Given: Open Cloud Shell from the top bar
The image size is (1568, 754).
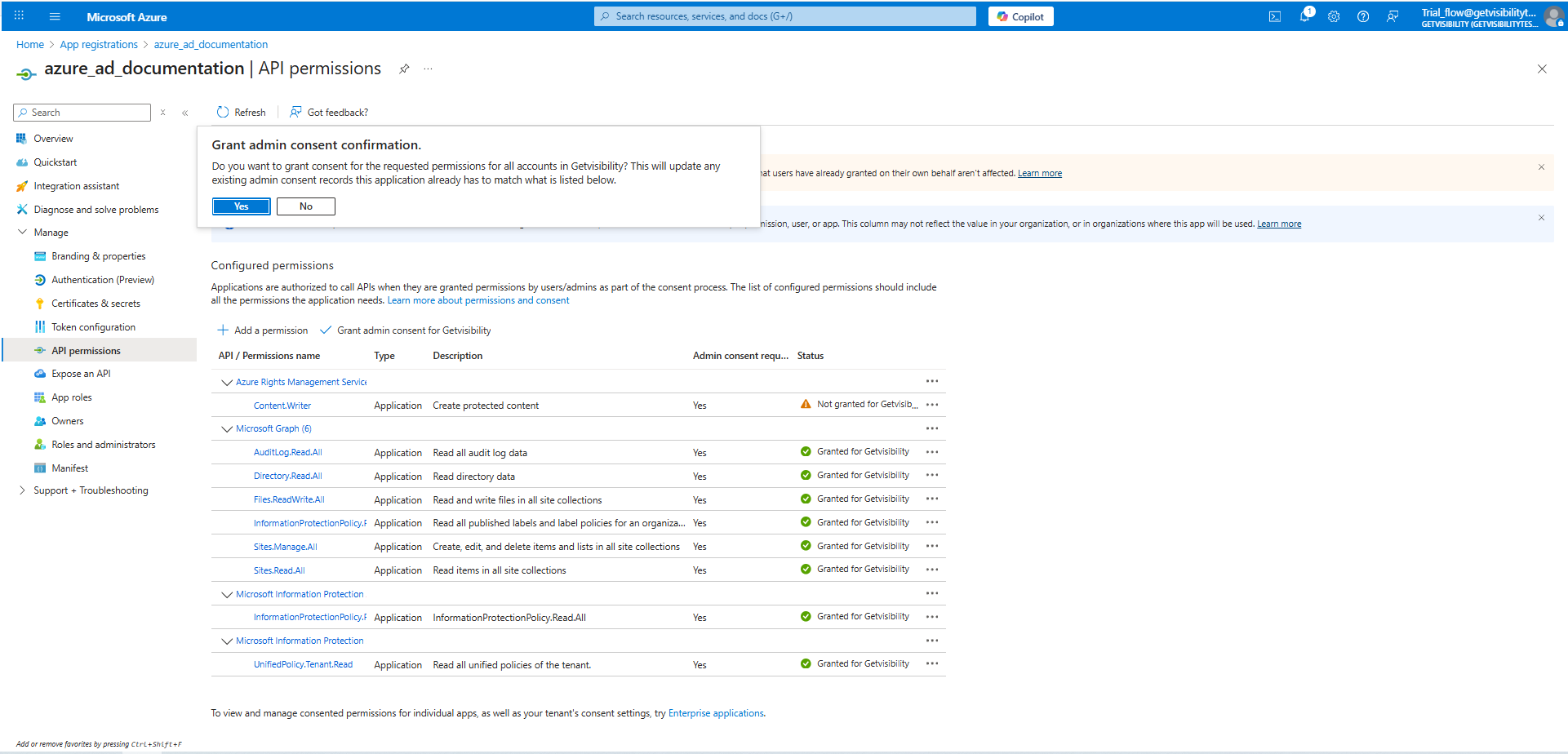Looking at the screenshot, I should coord(1274,16).
